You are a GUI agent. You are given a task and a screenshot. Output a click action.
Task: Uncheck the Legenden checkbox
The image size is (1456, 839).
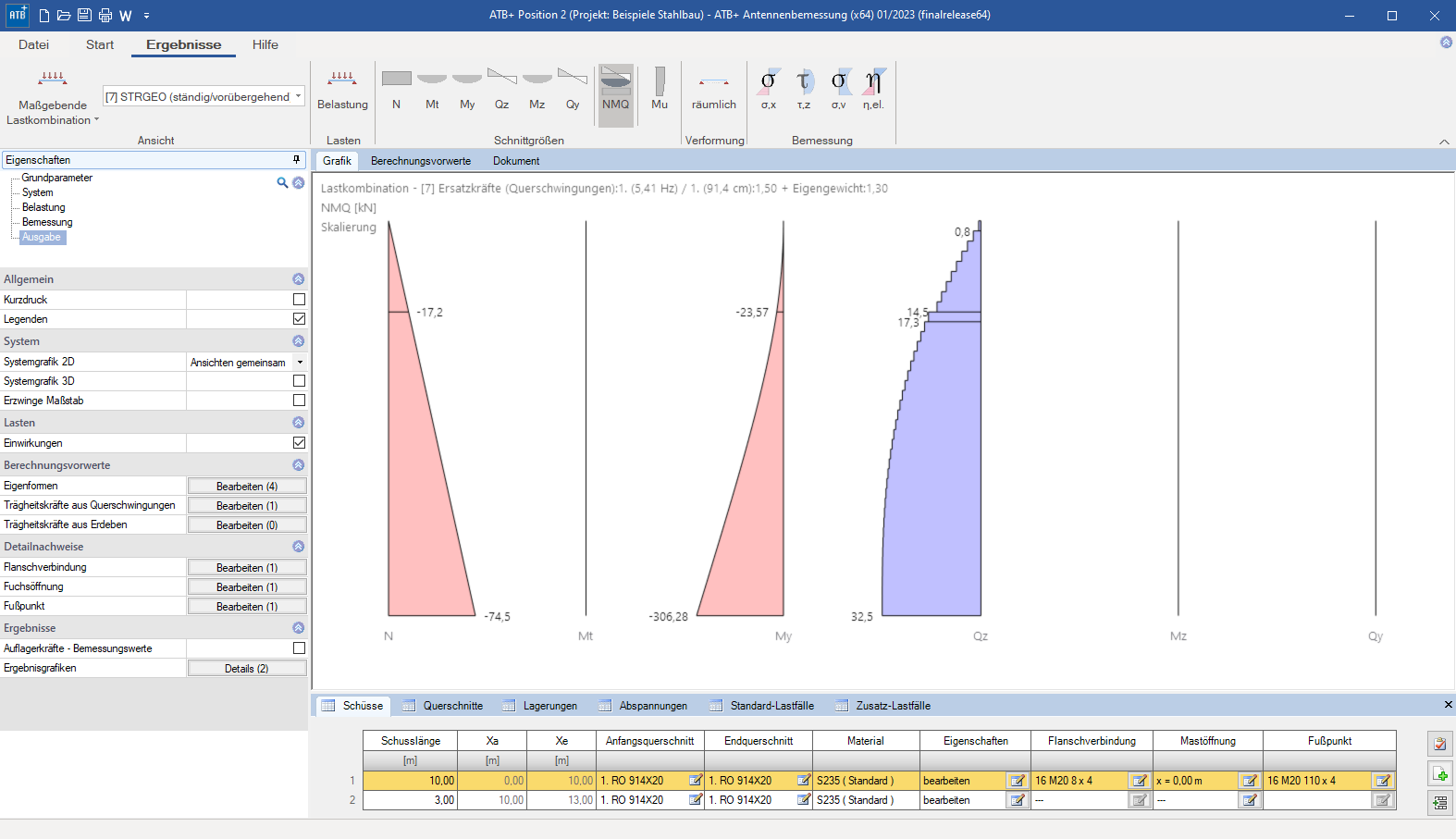pyautogui.click(x=299, y=319)
